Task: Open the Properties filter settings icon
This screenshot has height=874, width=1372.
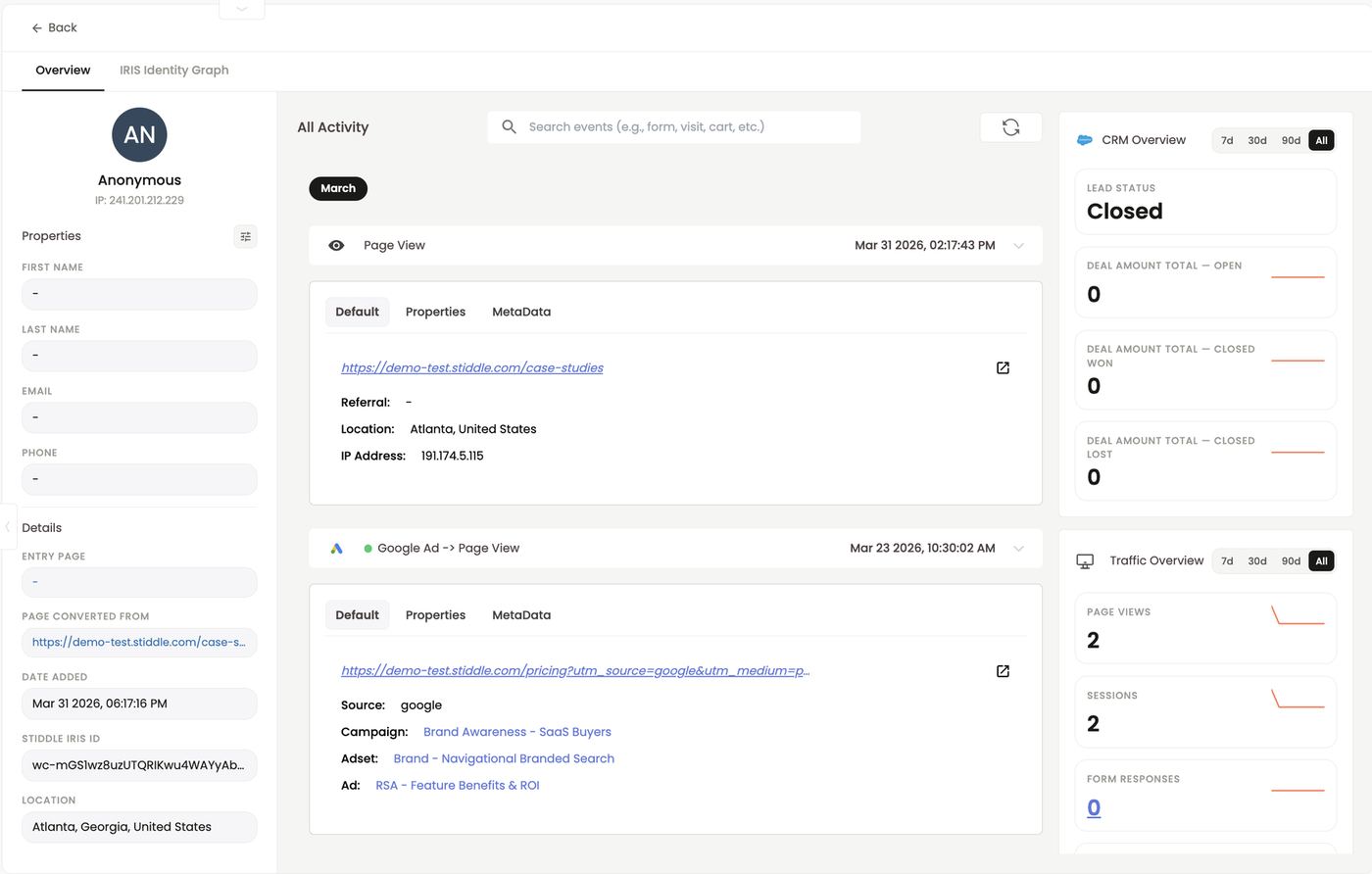Action: coord(246,236)
